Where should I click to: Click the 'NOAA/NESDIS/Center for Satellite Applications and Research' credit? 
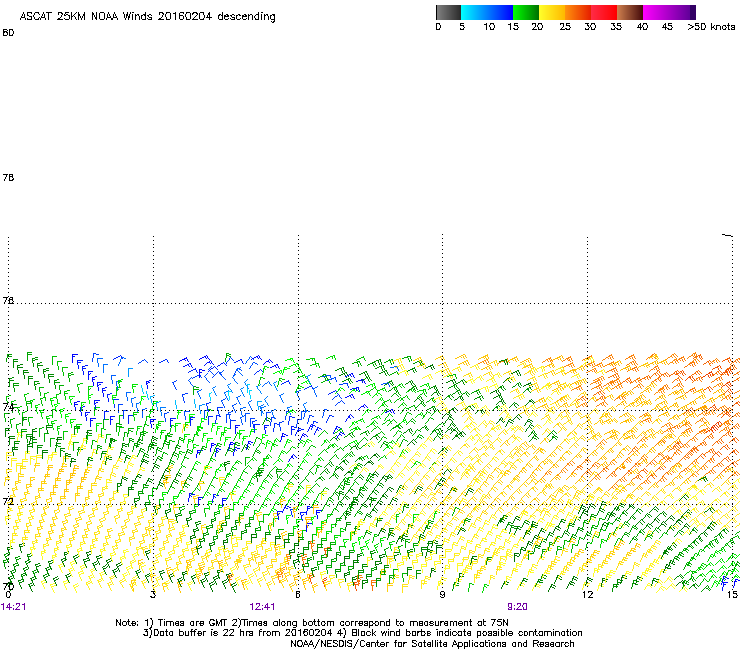coord(432,644)
